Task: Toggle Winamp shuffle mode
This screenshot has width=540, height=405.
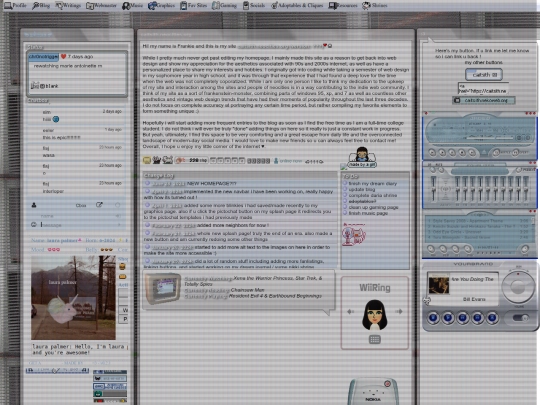Action: (500, 152)
